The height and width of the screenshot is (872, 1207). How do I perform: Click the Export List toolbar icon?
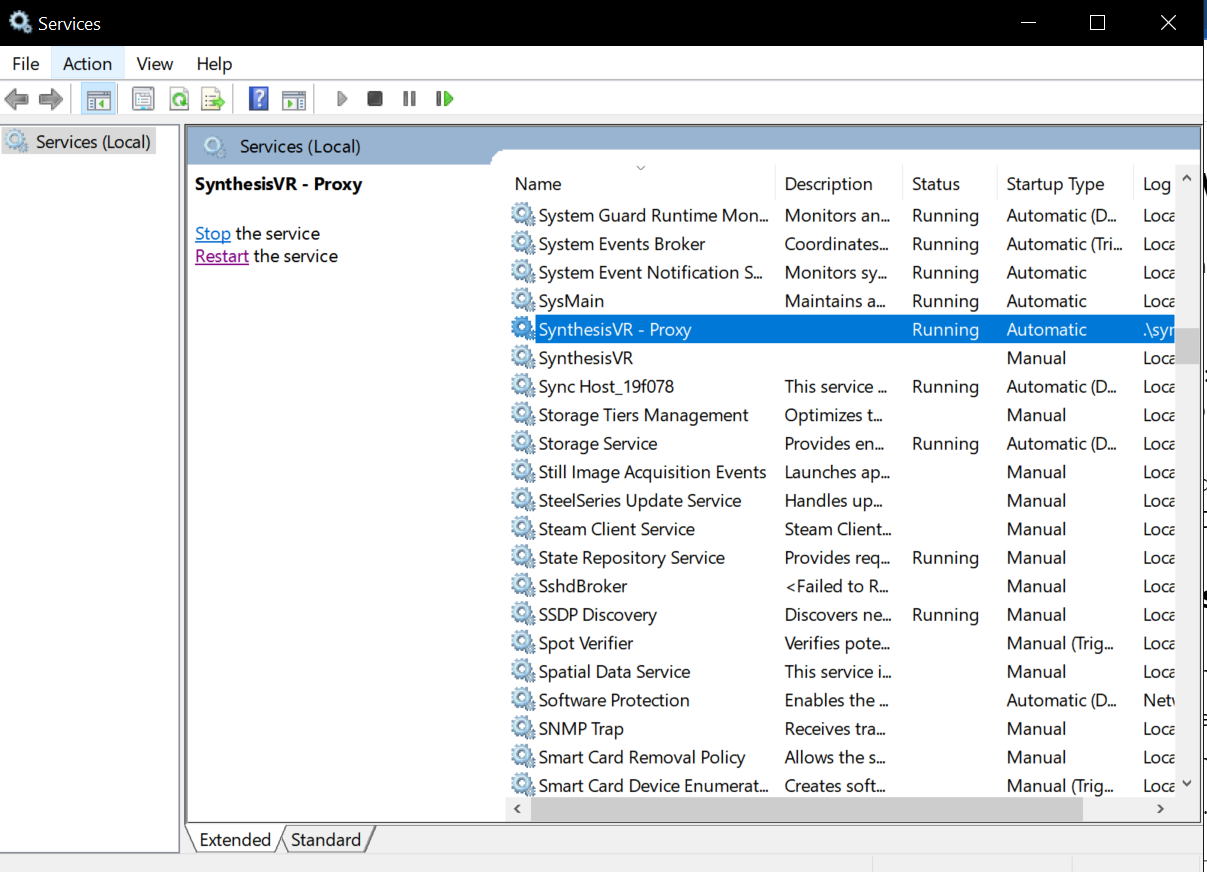pyautogui.click(x=213, y=99)
